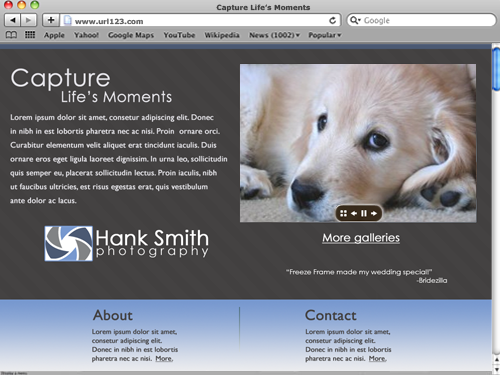Image resolution: width=500 pixels, height=375 pixels.
Task: Go to previous slideshow photo
Action: (354, 213)
